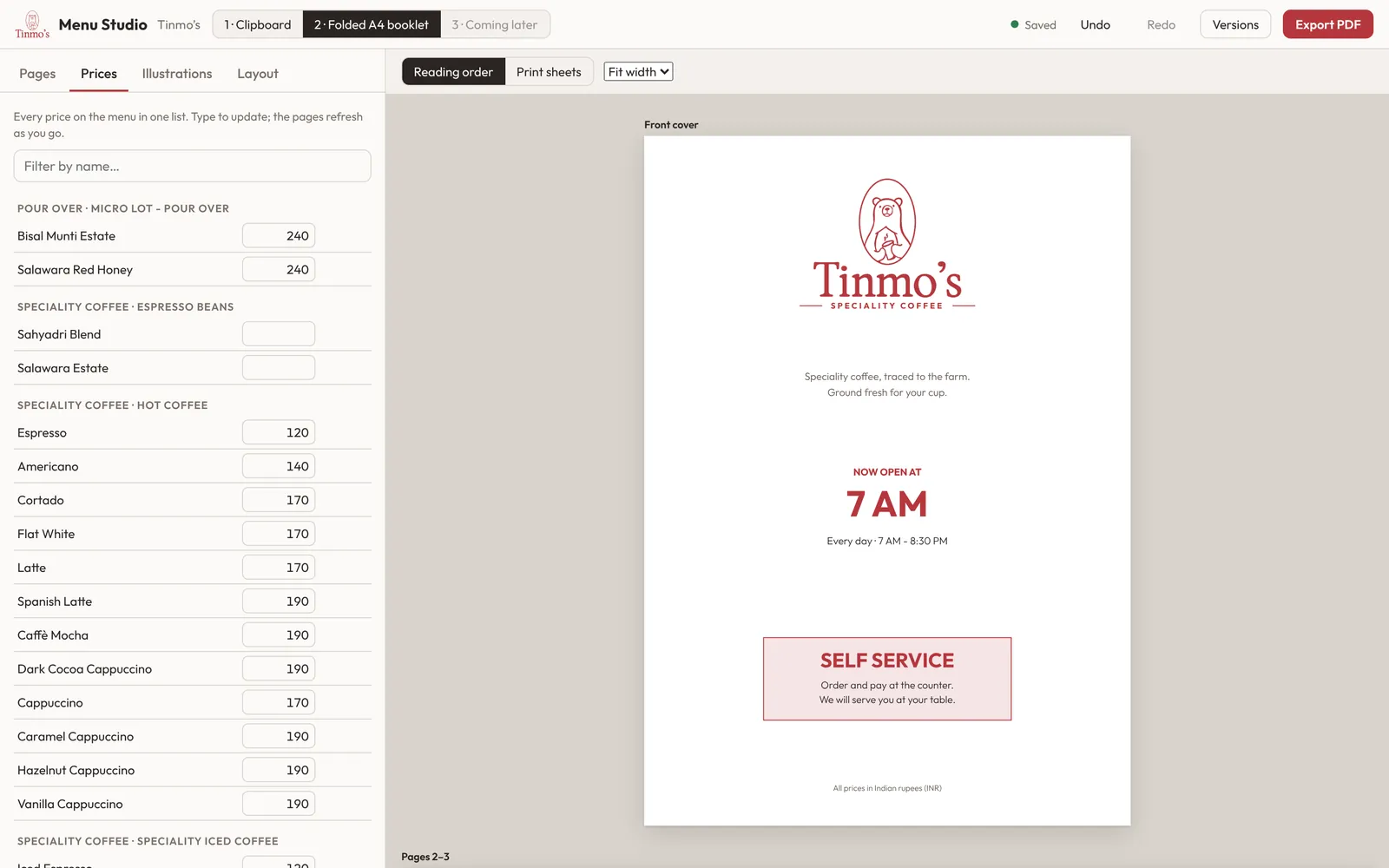This screenshot has width=1389, height=868.
Task: Click the Tinmo's bear logo in header
Action: tap(32, 24)
